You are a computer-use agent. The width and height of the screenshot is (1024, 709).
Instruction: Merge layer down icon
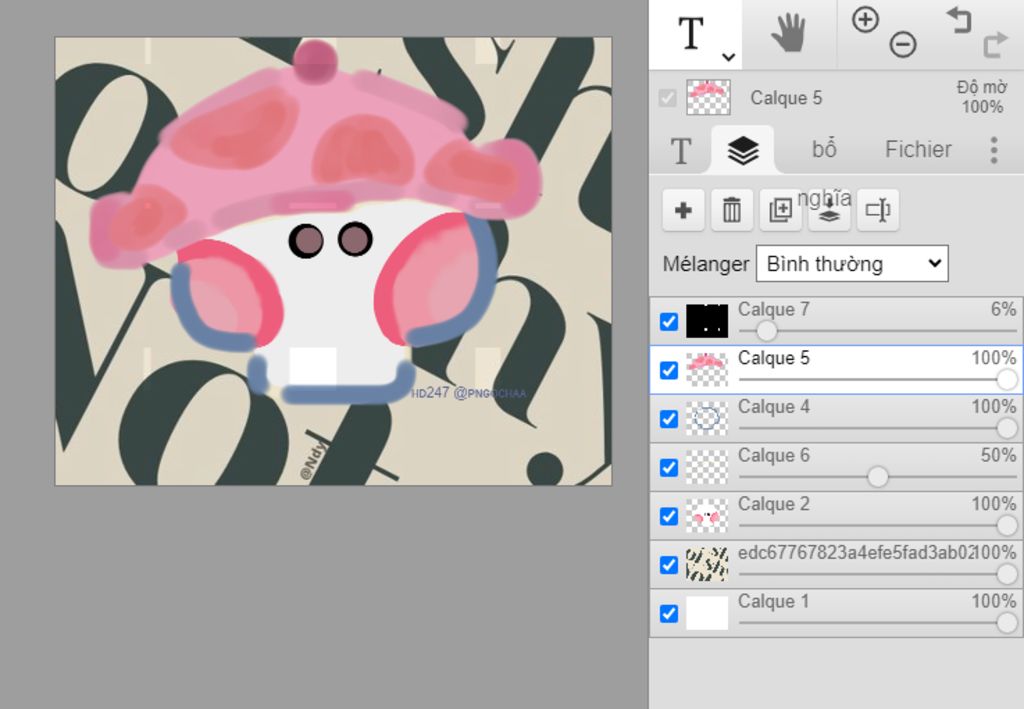tap(829, 210)
